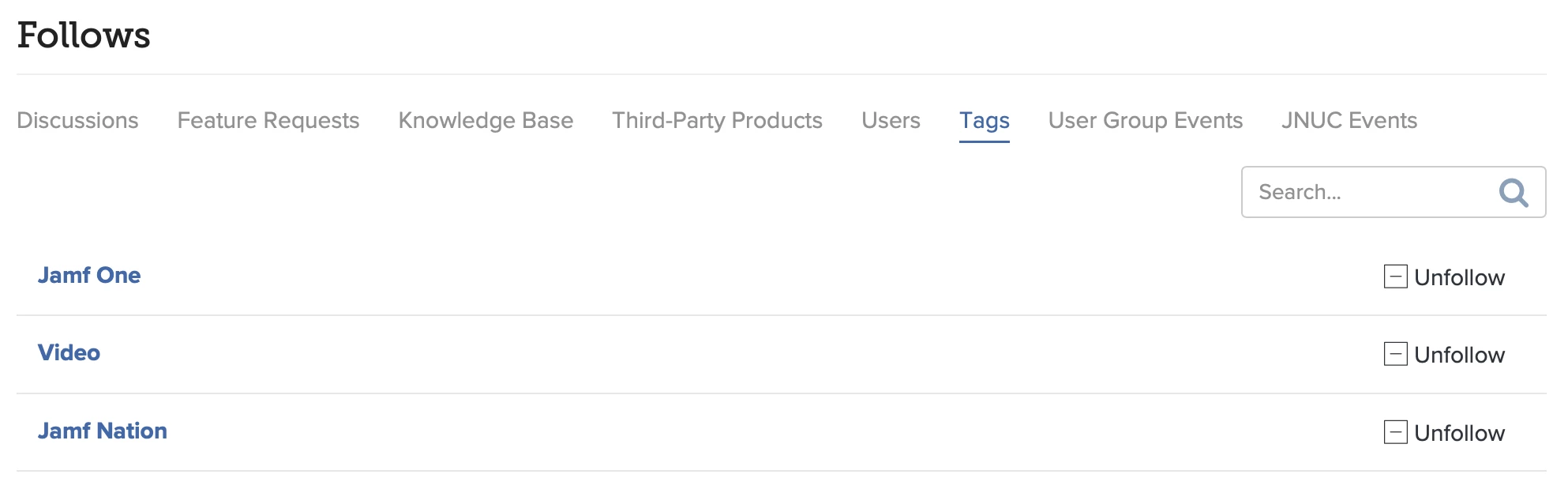Open the Feature Requests tab
1568x493 pixels.
click(x=268, y=120)
